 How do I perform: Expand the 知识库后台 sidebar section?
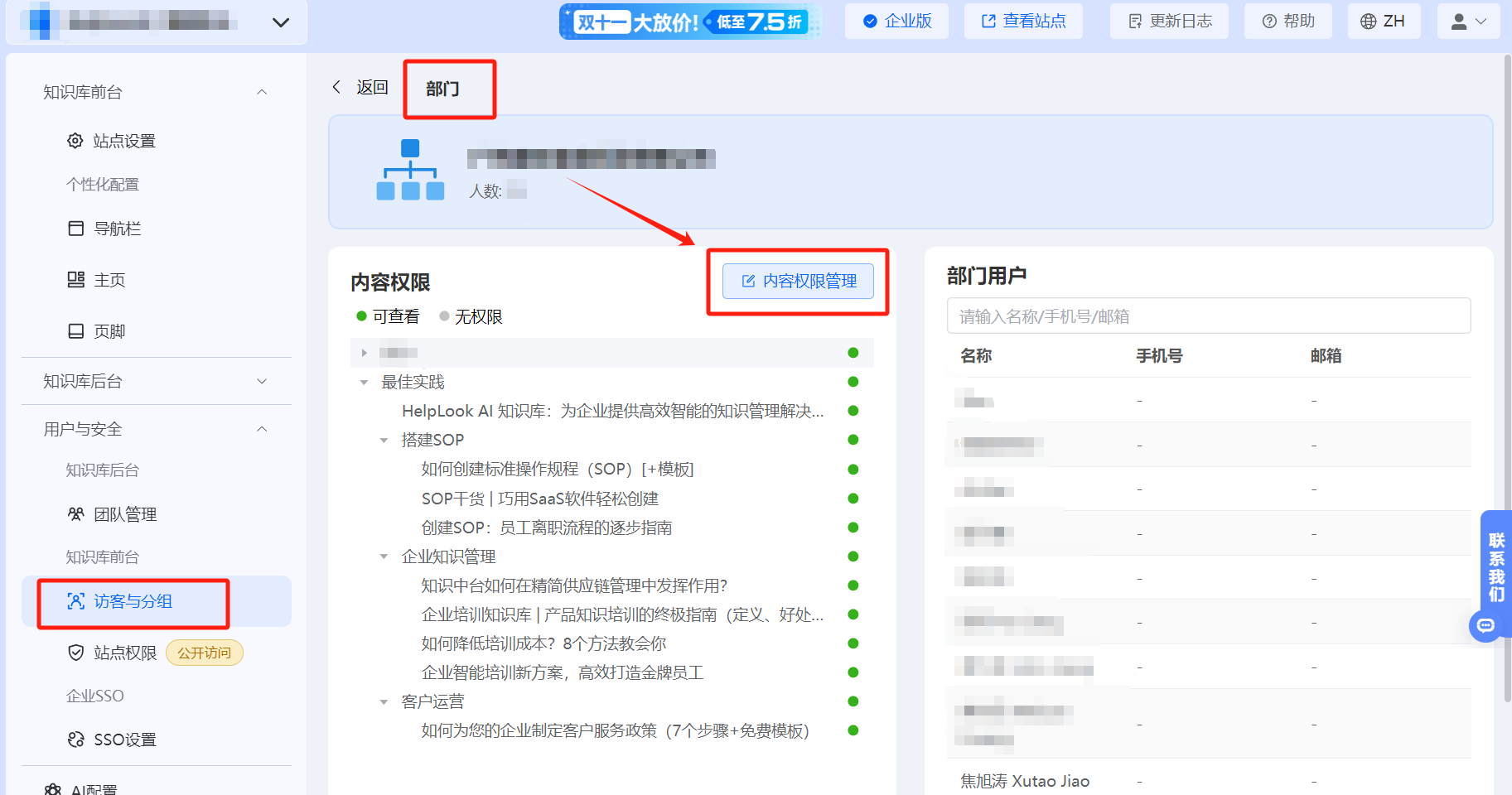coord(262,381)
